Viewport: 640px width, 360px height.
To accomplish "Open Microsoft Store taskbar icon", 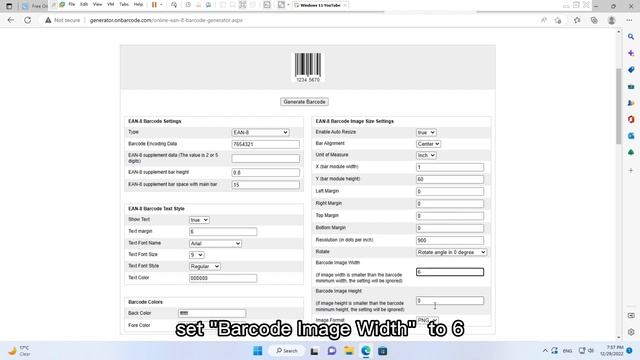I will [382, 351].
